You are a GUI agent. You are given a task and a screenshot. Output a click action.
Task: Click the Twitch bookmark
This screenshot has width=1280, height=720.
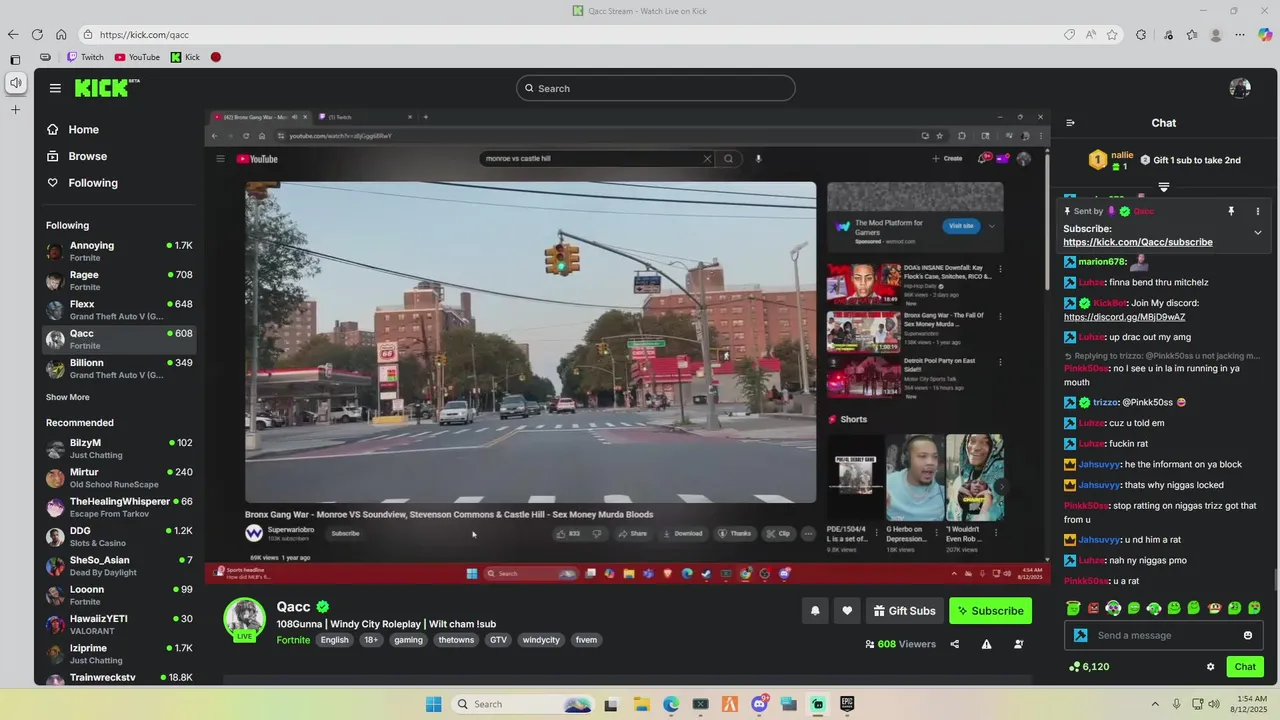86,57
